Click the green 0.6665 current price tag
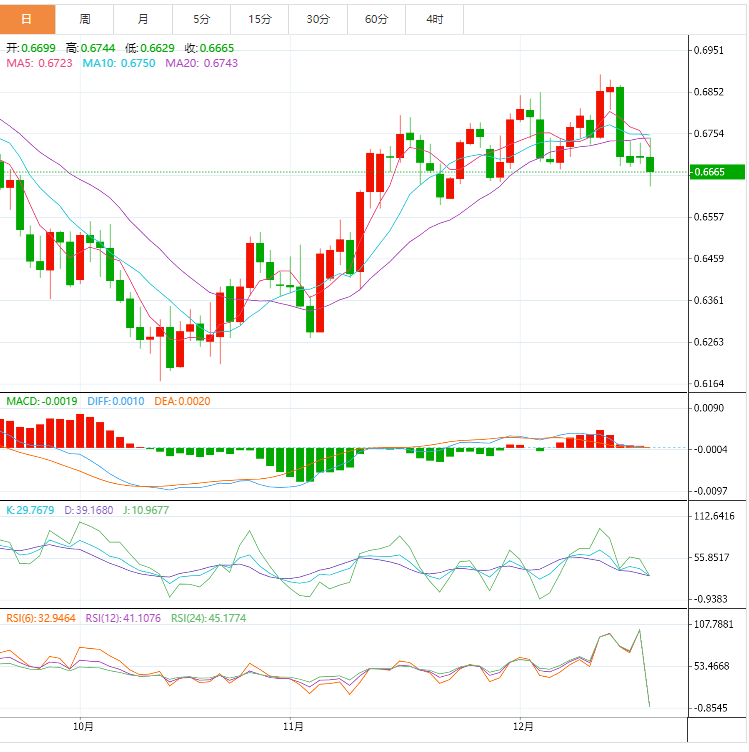 pyautogui.click(x=717, y=172)
